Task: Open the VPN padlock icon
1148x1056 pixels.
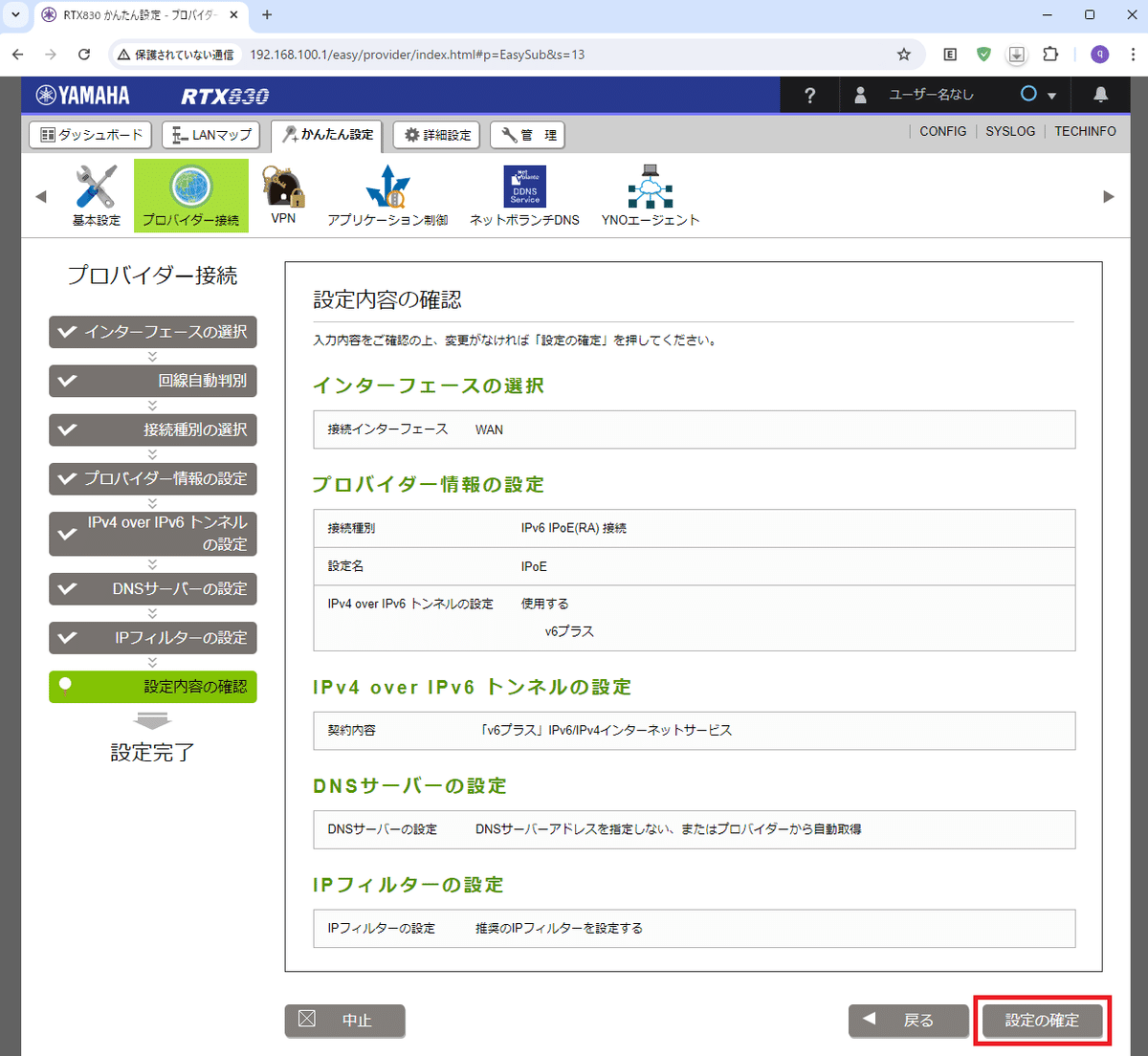Action: click(283, 188)
